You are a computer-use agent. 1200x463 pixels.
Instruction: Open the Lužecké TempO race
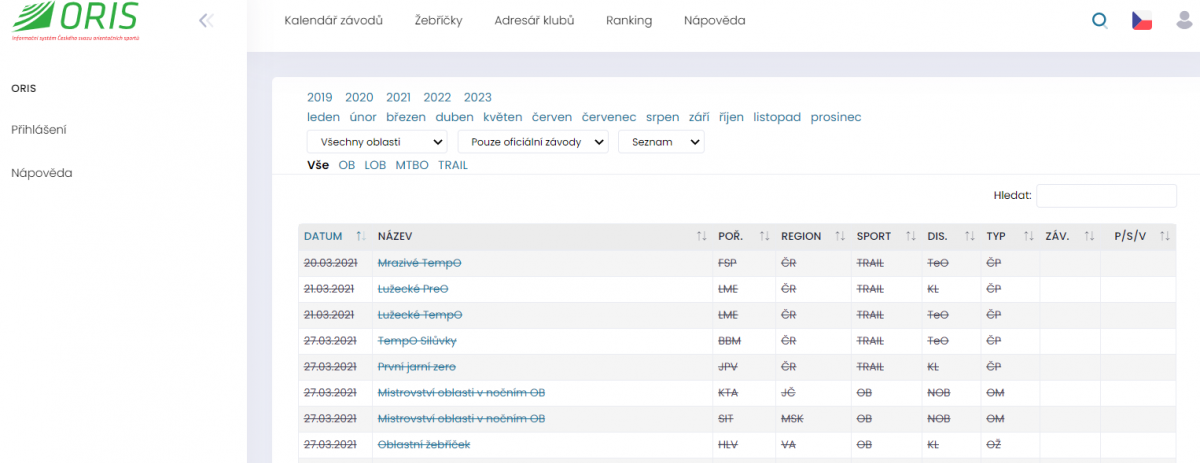point(420,314)
